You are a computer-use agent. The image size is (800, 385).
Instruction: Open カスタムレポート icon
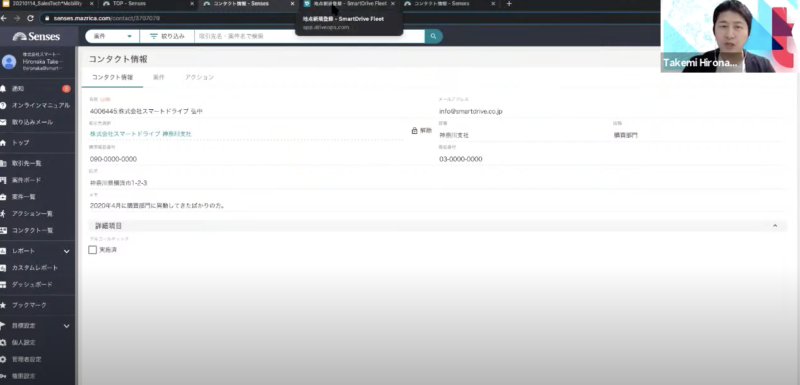click(x=3, y=268)
